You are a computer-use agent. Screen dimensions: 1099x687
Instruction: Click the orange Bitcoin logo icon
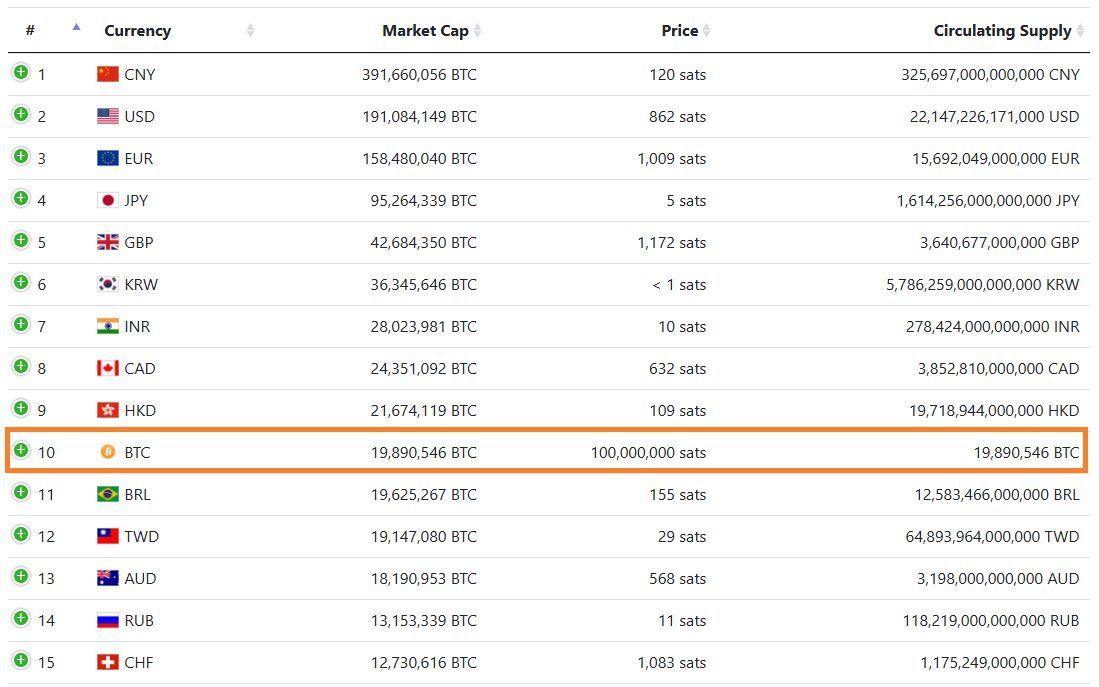click(107, 452)
